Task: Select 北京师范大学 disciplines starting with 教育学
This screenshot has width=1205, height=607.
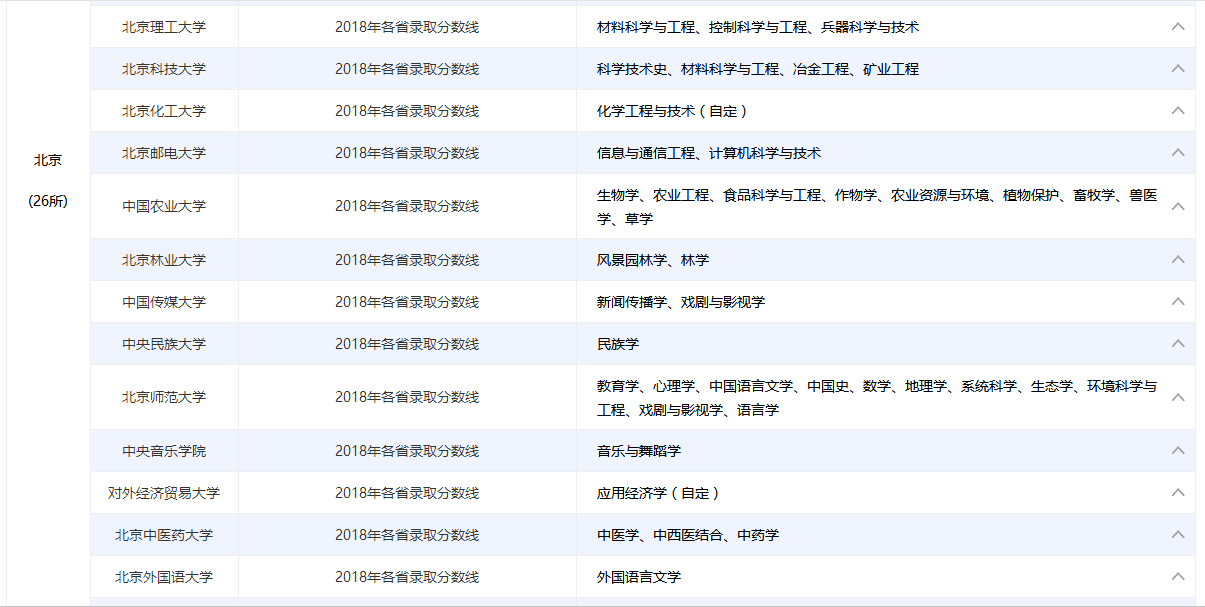Action: pyautogui.click(x=877, y=397)
